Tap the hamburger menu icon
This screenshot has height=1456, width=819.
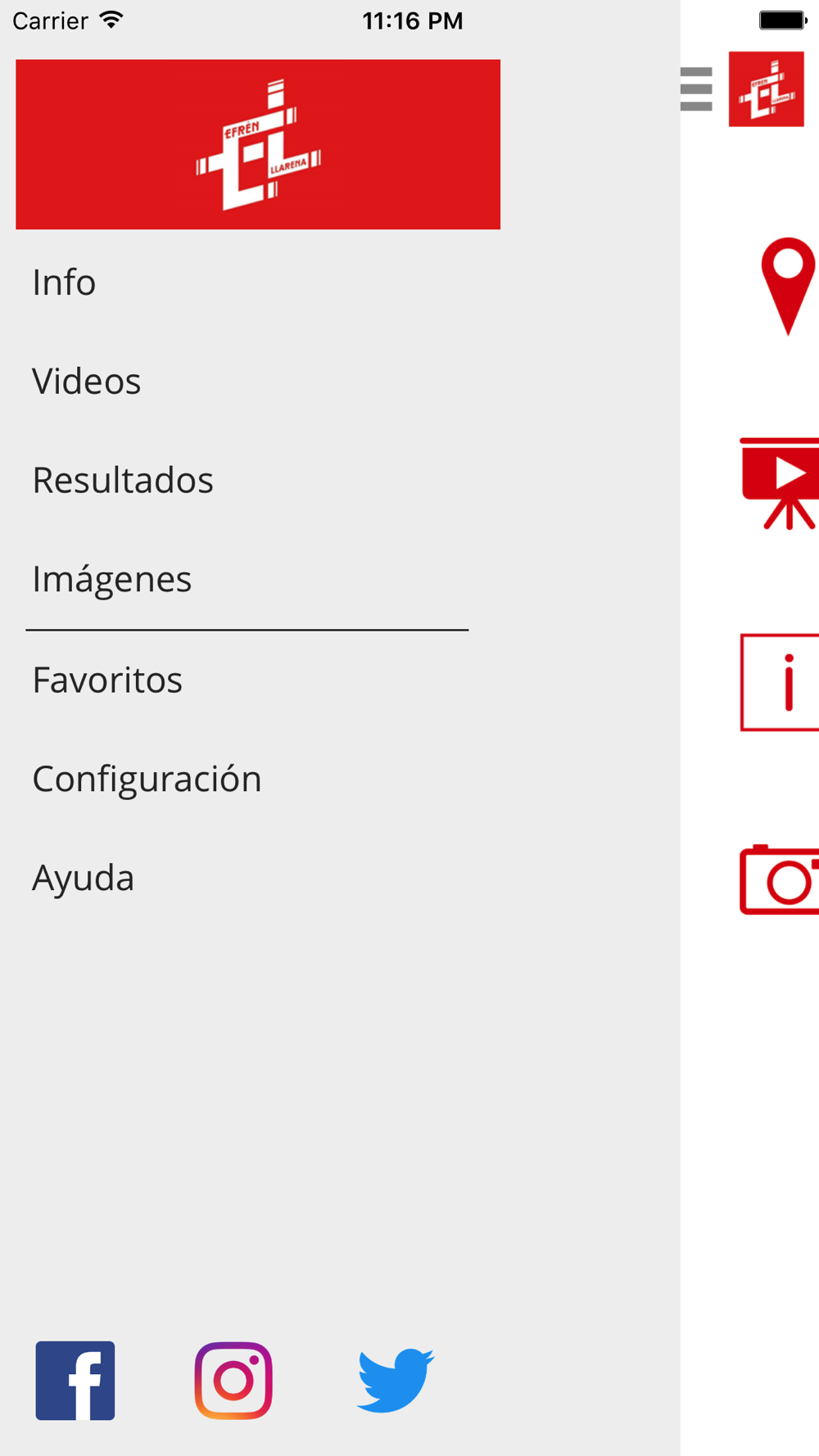696,89
